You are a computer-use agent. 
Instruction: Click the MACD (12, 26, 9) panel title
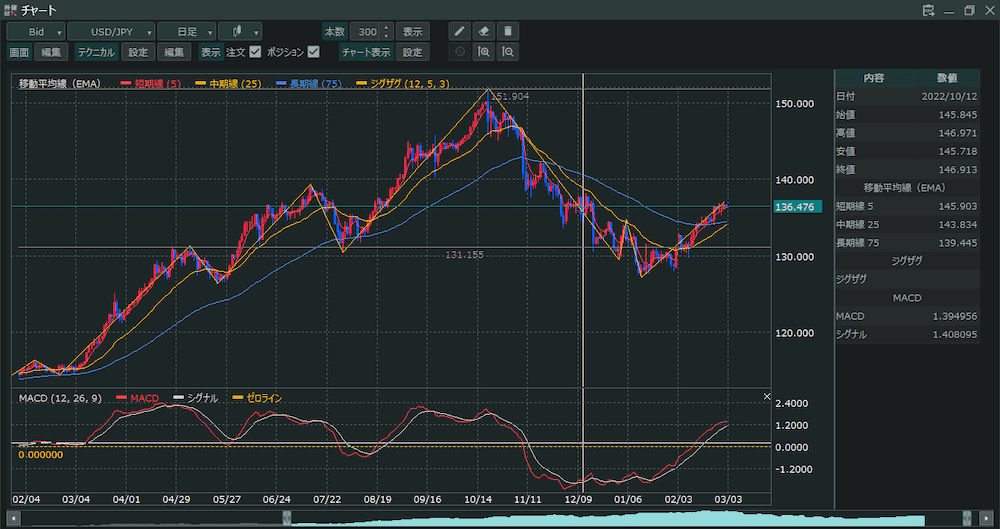pyautogui.click(x=60, y=398)
